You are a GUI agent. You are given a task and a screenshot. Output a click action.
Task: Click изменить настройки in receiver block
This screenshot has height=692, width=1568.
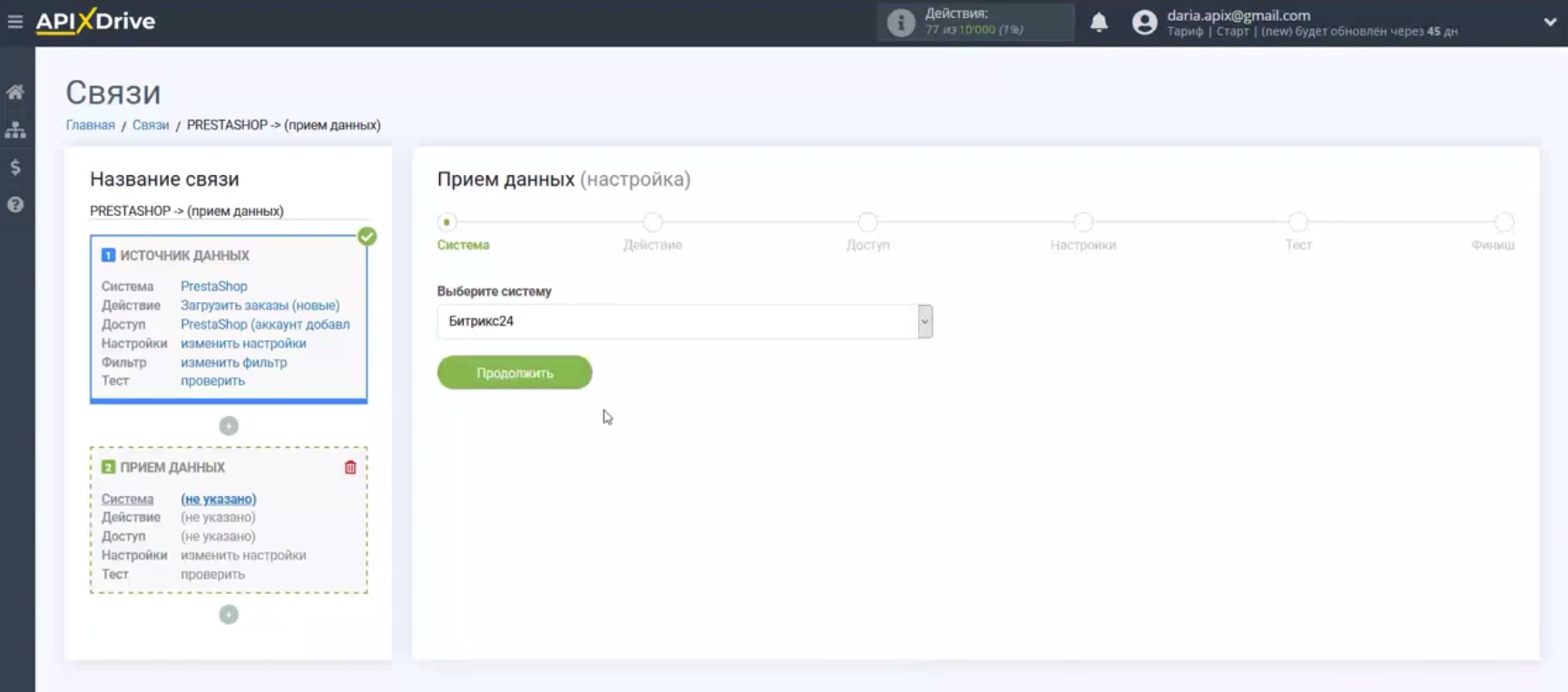tap(243, 555)
